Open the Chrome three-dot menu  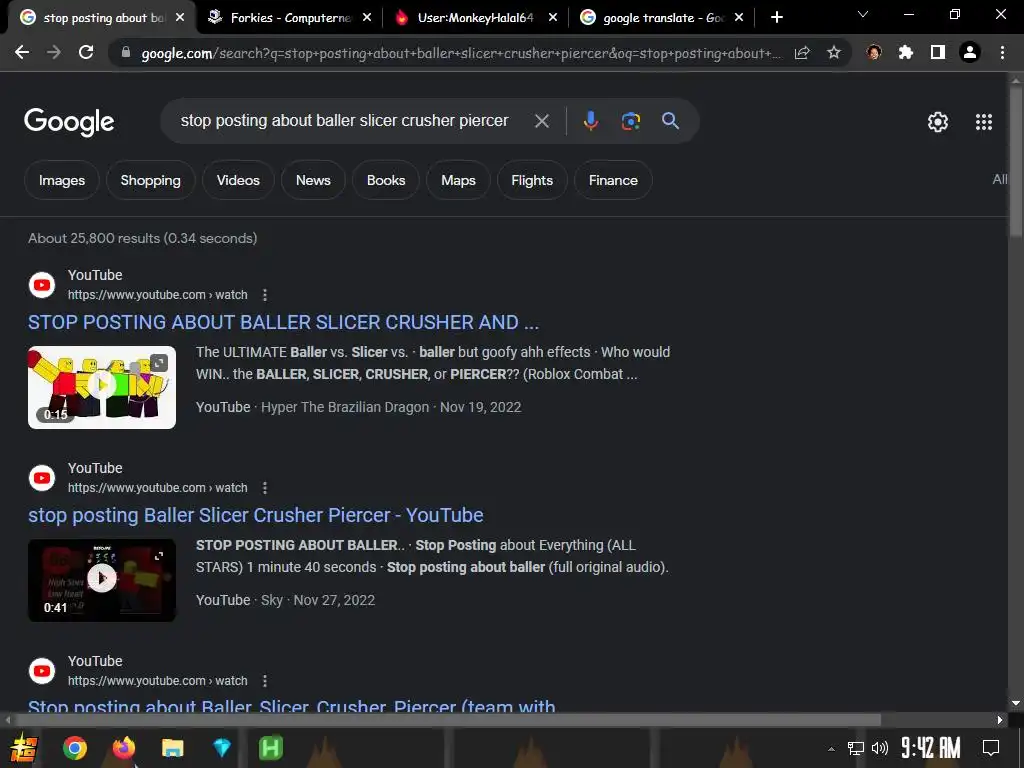[1002, 52]
